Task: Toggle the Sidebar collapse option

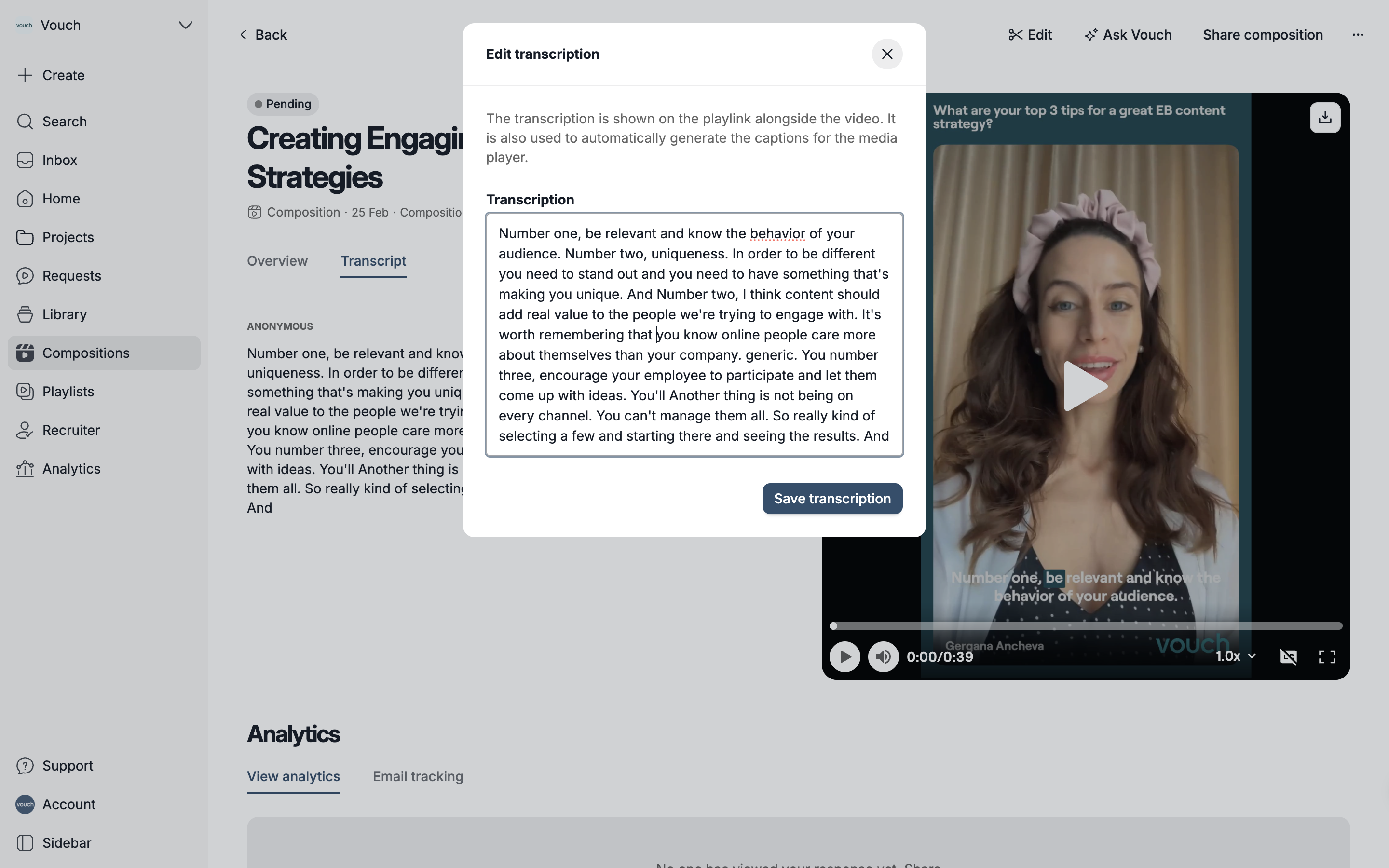Action: tap(66, 843)
